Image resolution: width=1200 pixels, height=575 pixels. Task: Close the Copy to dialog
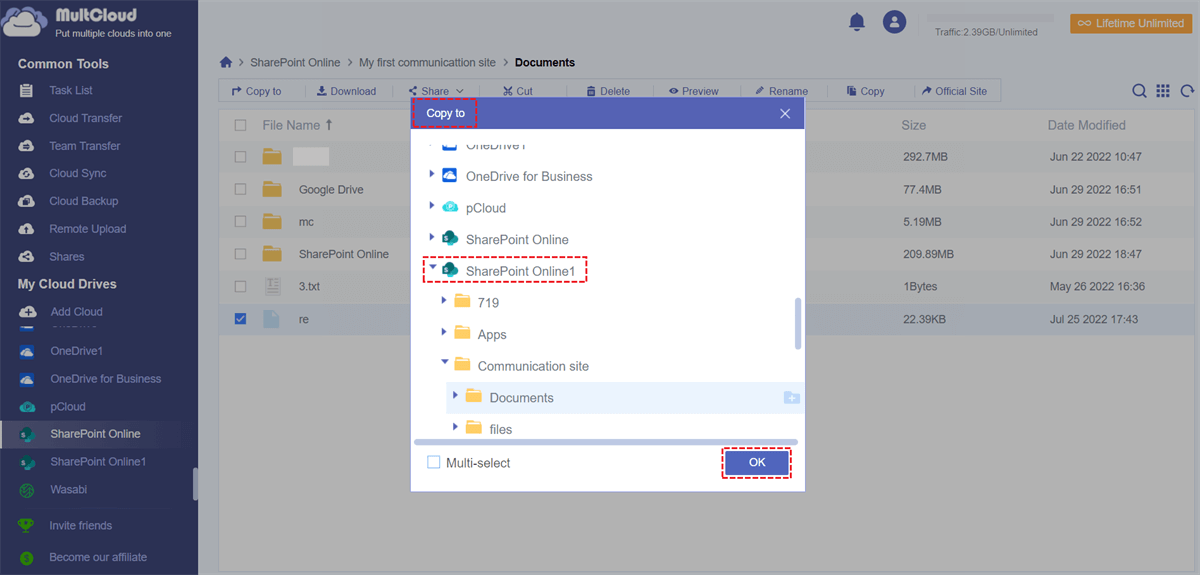coord(785,114)
